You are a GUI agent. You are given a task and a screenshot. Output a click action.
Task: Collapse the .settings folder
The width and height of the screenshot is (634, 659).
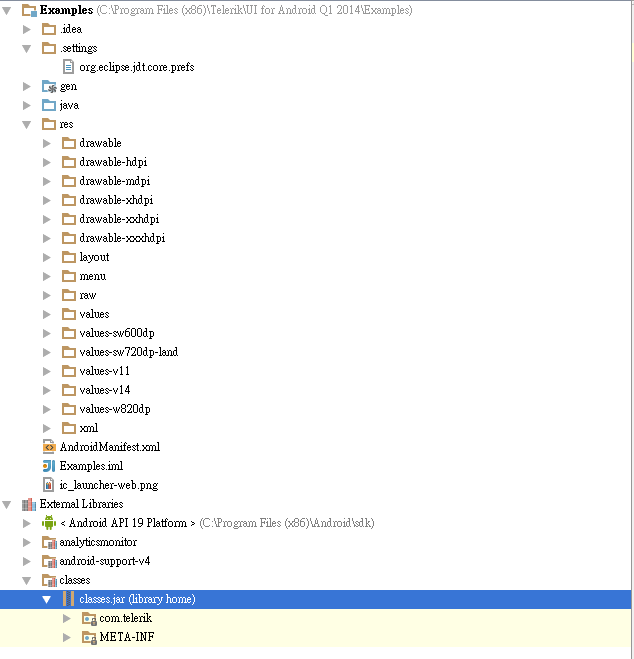click(27, 49)
